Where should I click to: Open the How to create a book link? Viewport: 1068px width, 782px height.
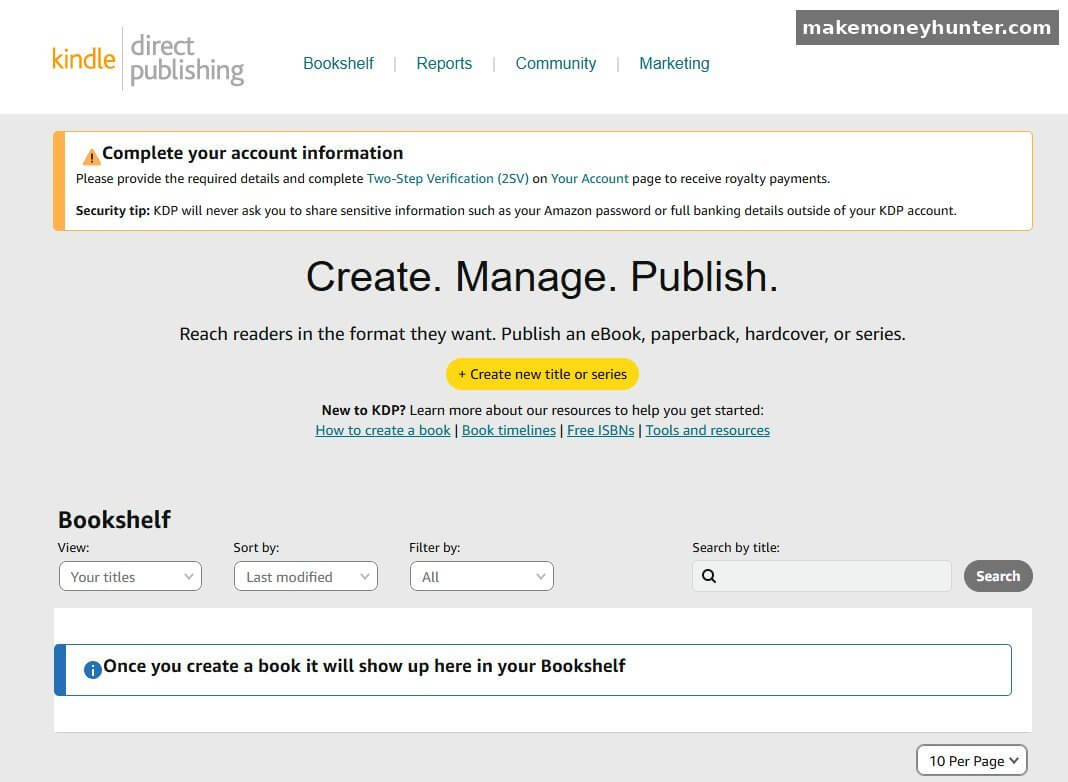pyautogui.click(x=383, y=431)
